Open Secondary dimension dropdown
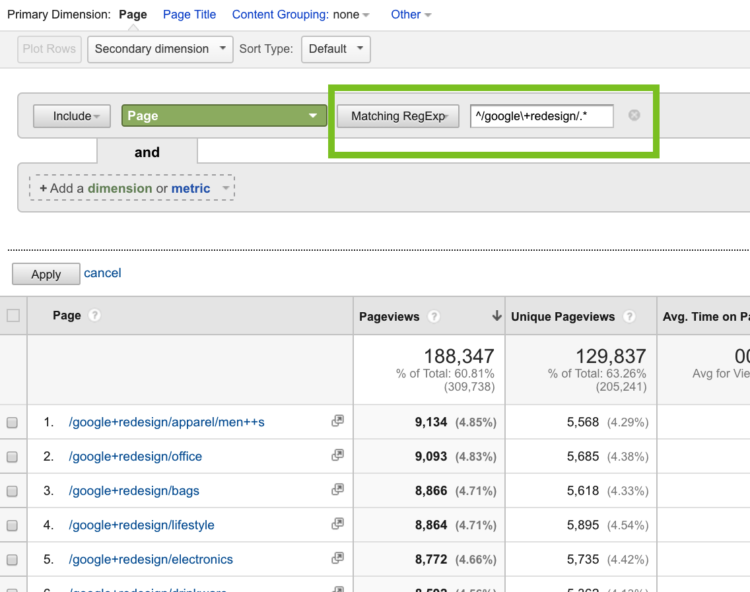Screen dimensions: 750x592 [160, 49]
